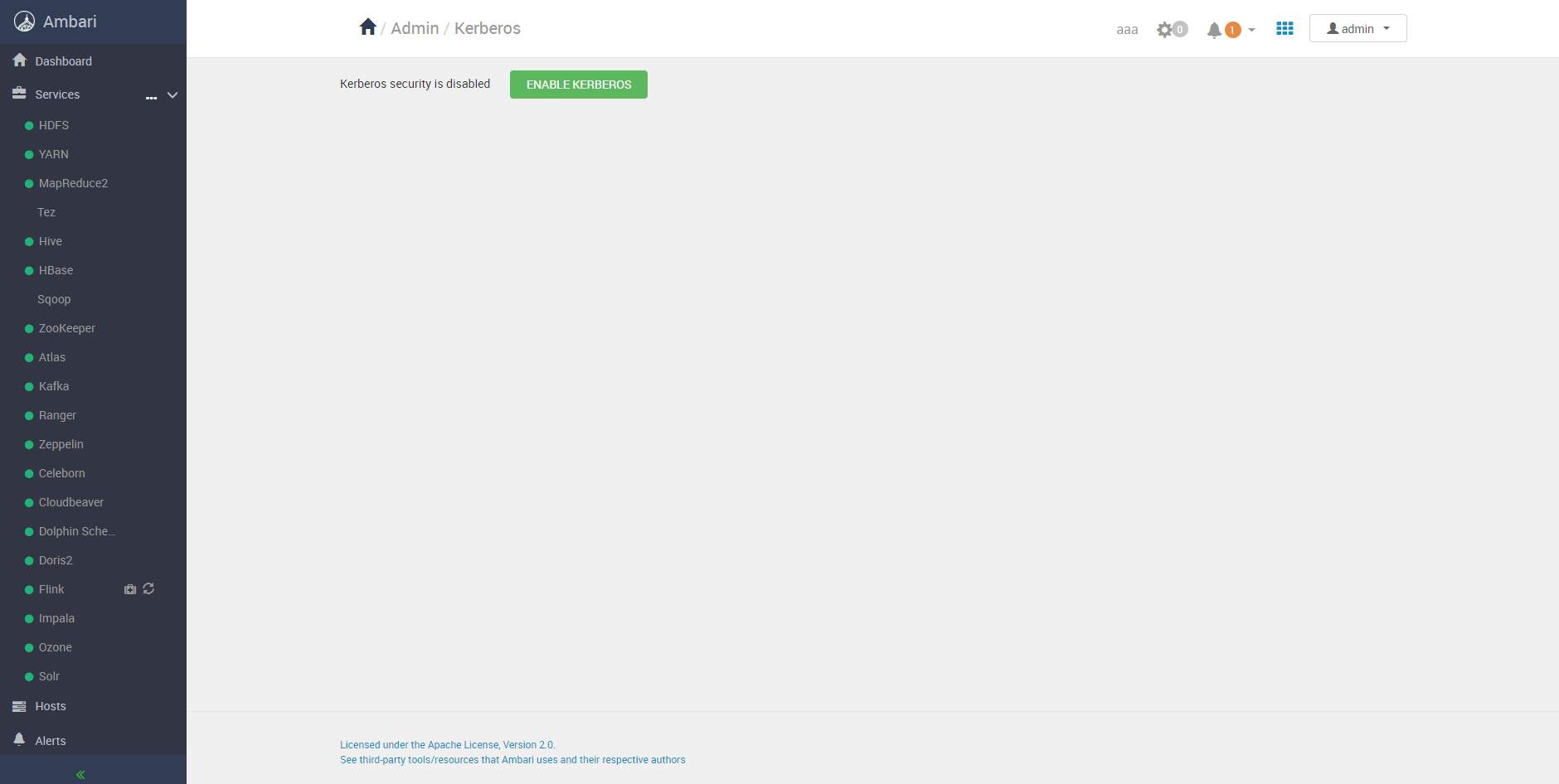Click the Flink maintenance mode icon
Image resolution: width=1559 pixels, height=784 pixels.
coord(130,589)
